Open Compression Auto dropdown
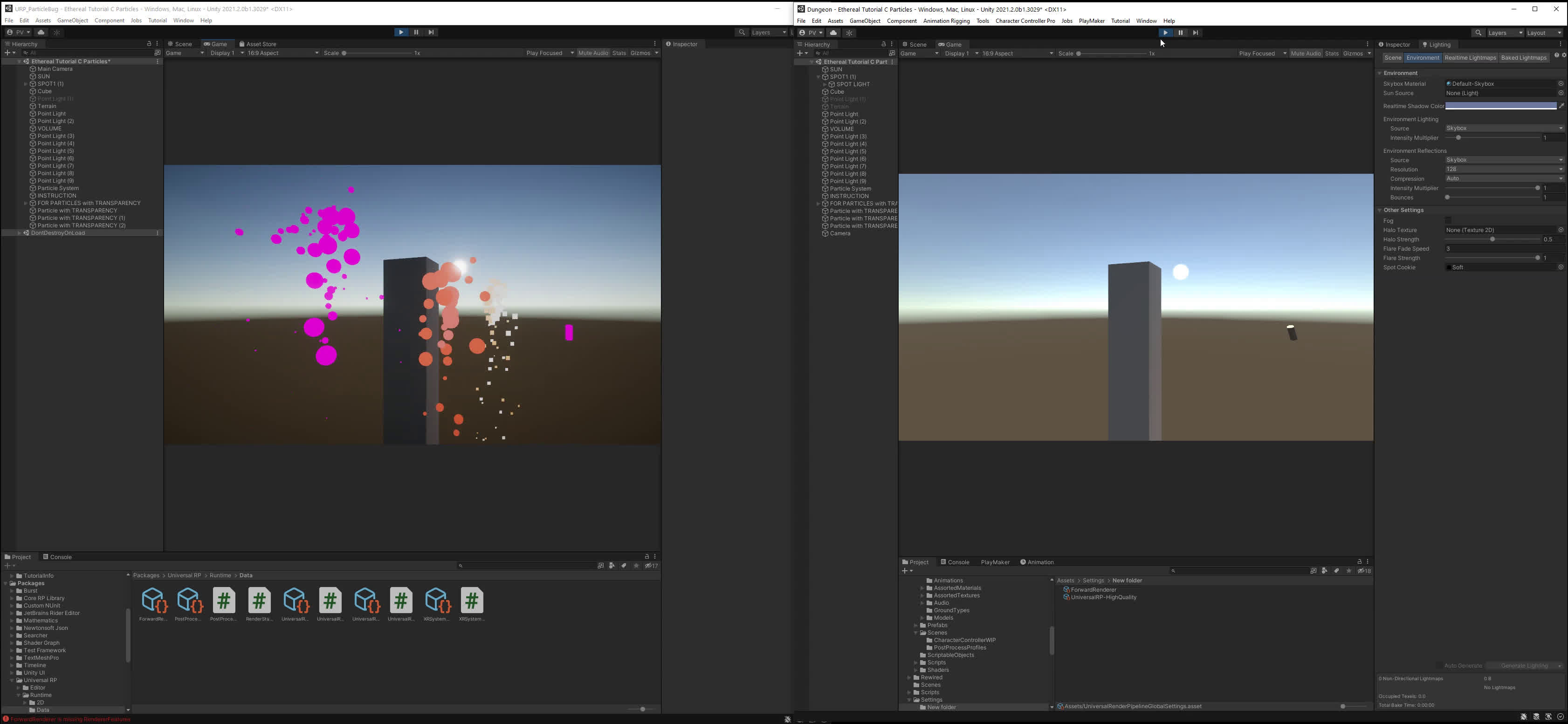Screen dimensions: 1568x724 click(1504, 179)
